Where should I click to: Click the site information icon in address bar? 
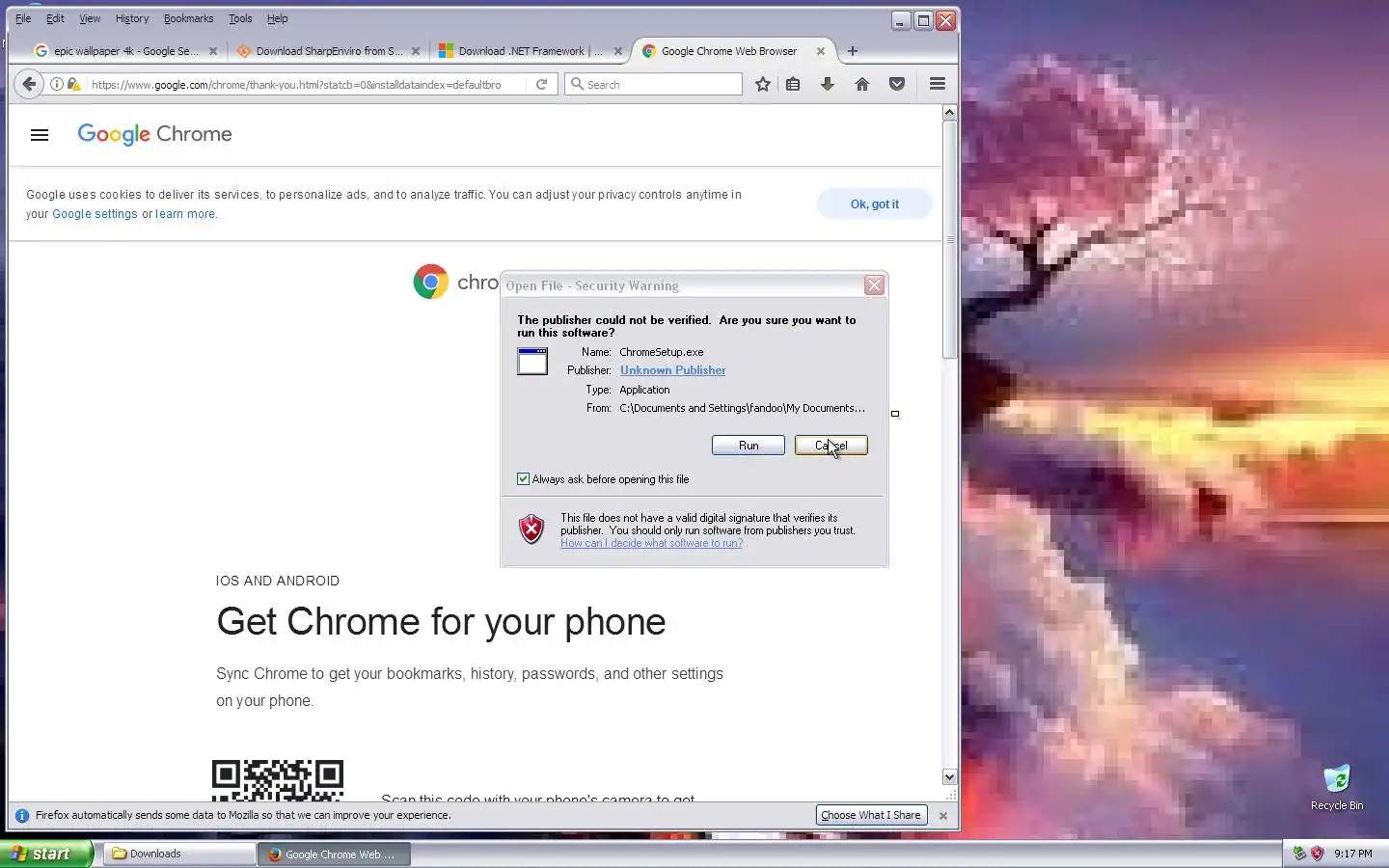tap(57, 84)
